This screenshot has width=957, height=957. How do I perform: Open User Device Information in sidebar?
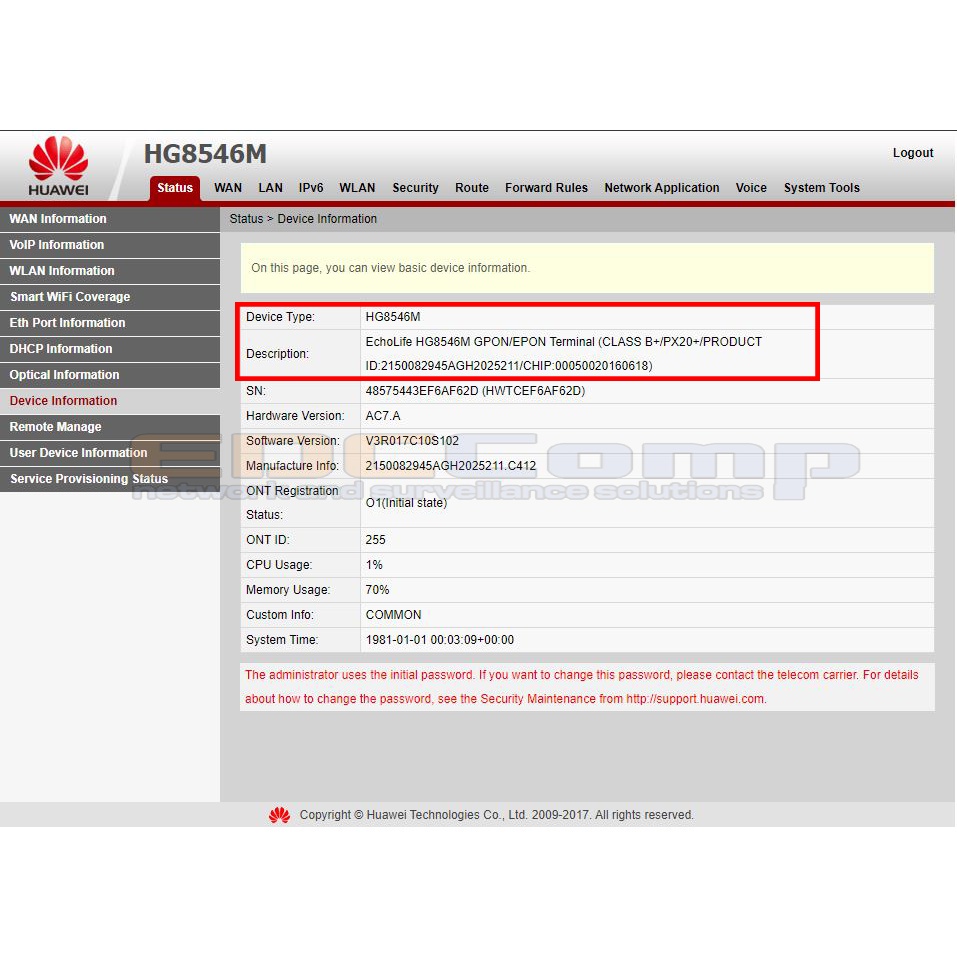[110, 453]
